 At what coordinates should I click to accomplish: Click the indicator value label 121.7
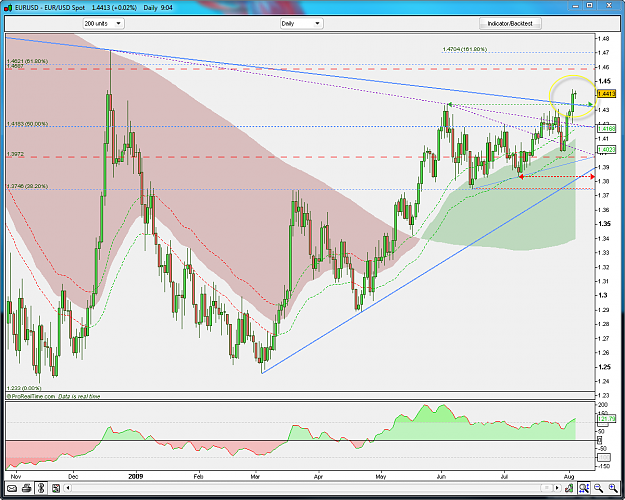pyautogui.click(x=607, y=419)
